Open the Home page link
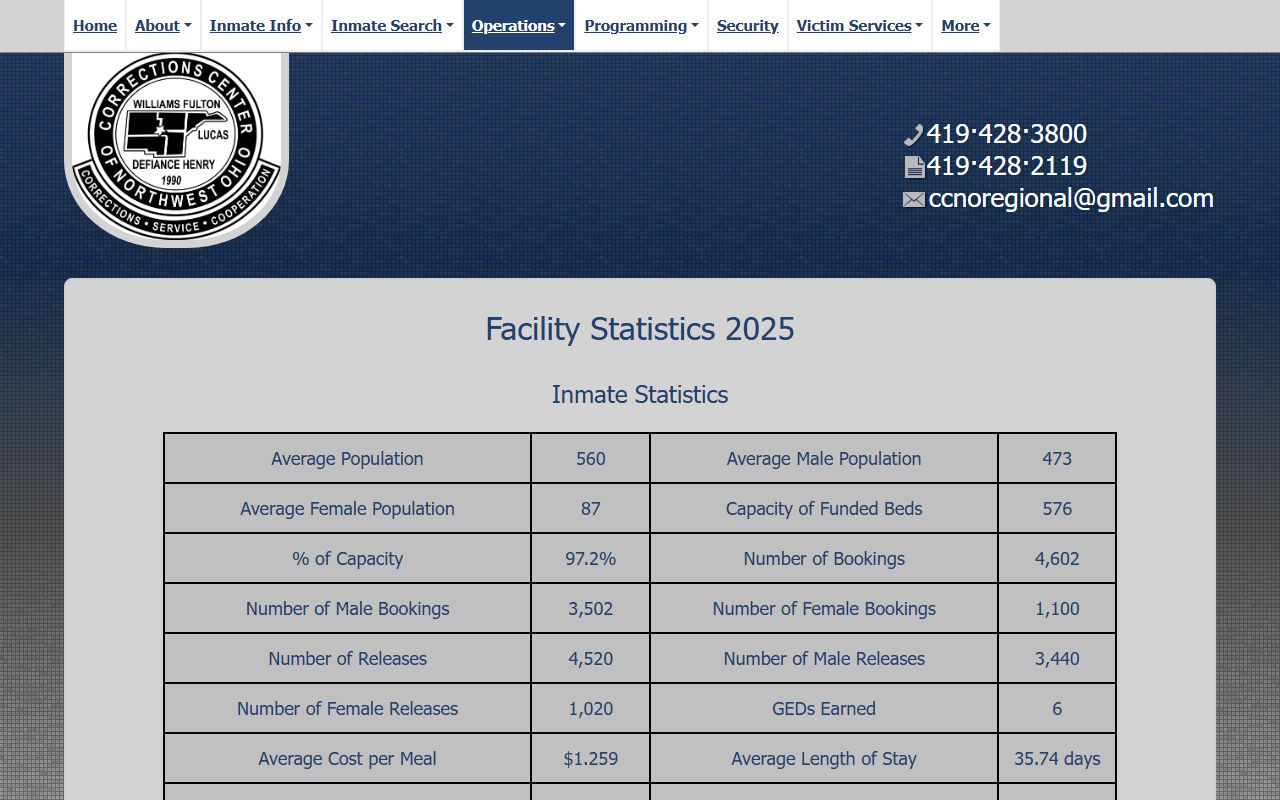Image resolution: width=1280 pixels, height=800 pixels. (95, 25)
